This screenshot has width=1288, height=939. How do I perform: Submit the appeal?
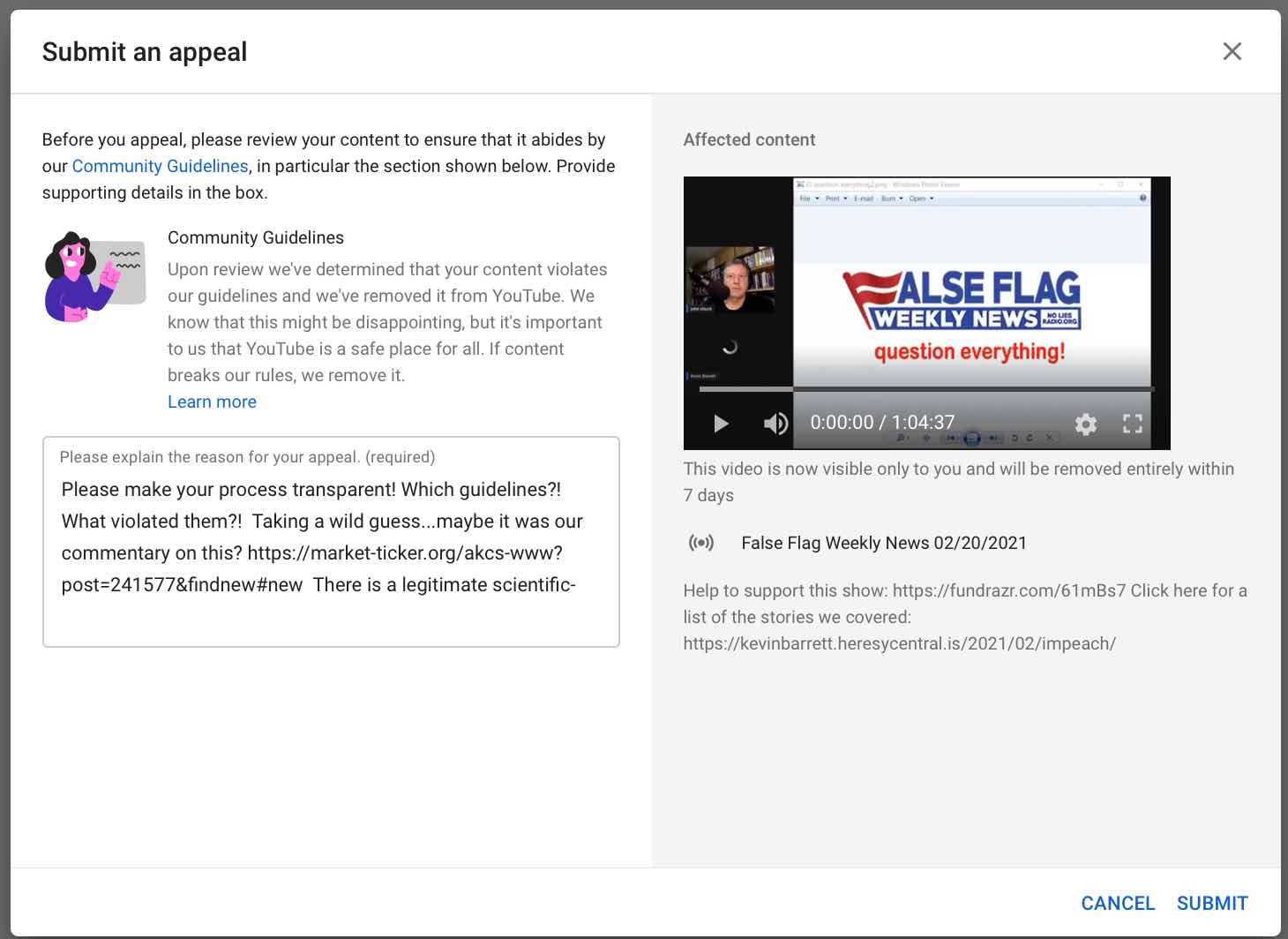tap(1212, 903)
